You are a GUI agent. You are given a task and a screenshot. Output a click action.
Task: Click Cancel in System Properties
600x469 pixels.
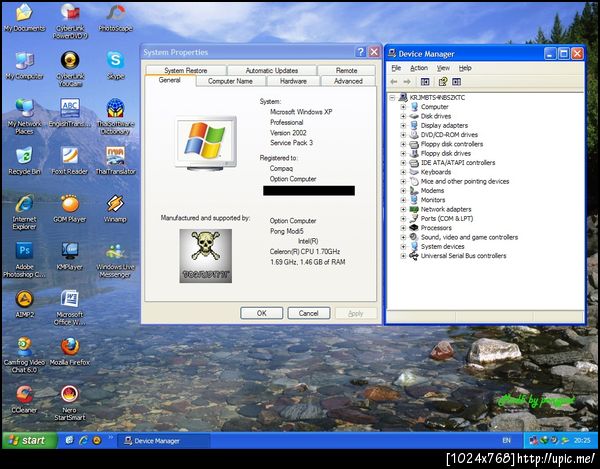[309, 313]
